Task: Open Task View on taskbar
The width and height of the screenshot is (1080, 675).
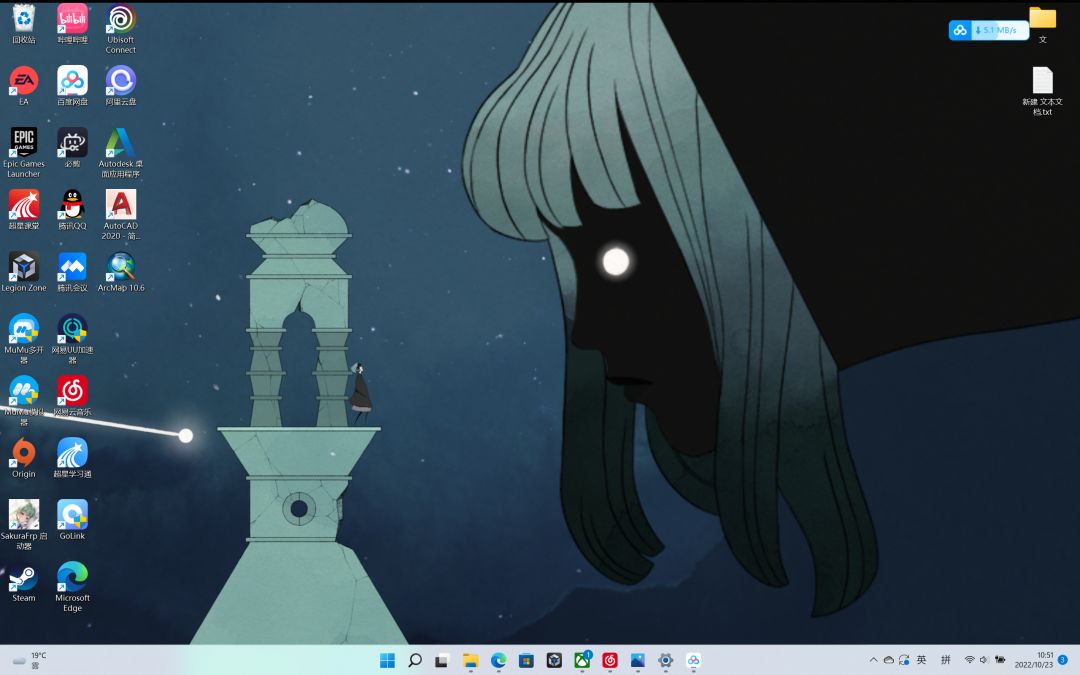Action: (x=442, y=661)
